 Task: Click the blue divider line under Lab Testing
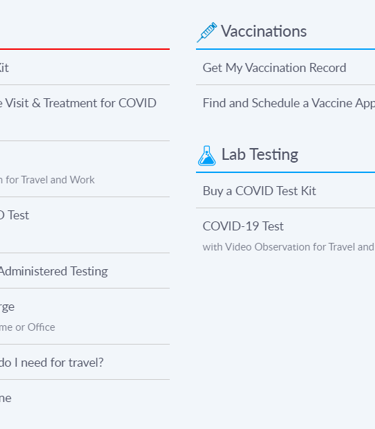coord(285,172)
